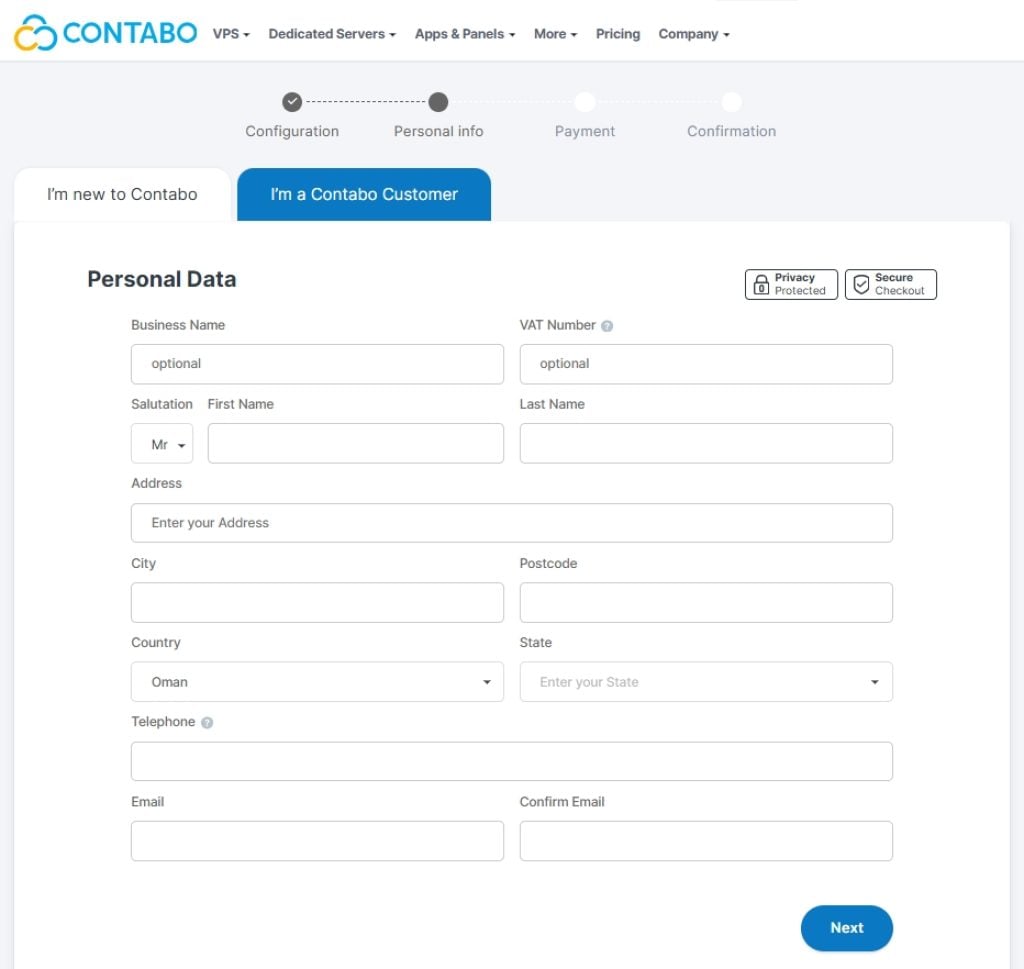1024x969 pixels.
Task: Click the optional Business Name field
Action: (x=317, y=364)
